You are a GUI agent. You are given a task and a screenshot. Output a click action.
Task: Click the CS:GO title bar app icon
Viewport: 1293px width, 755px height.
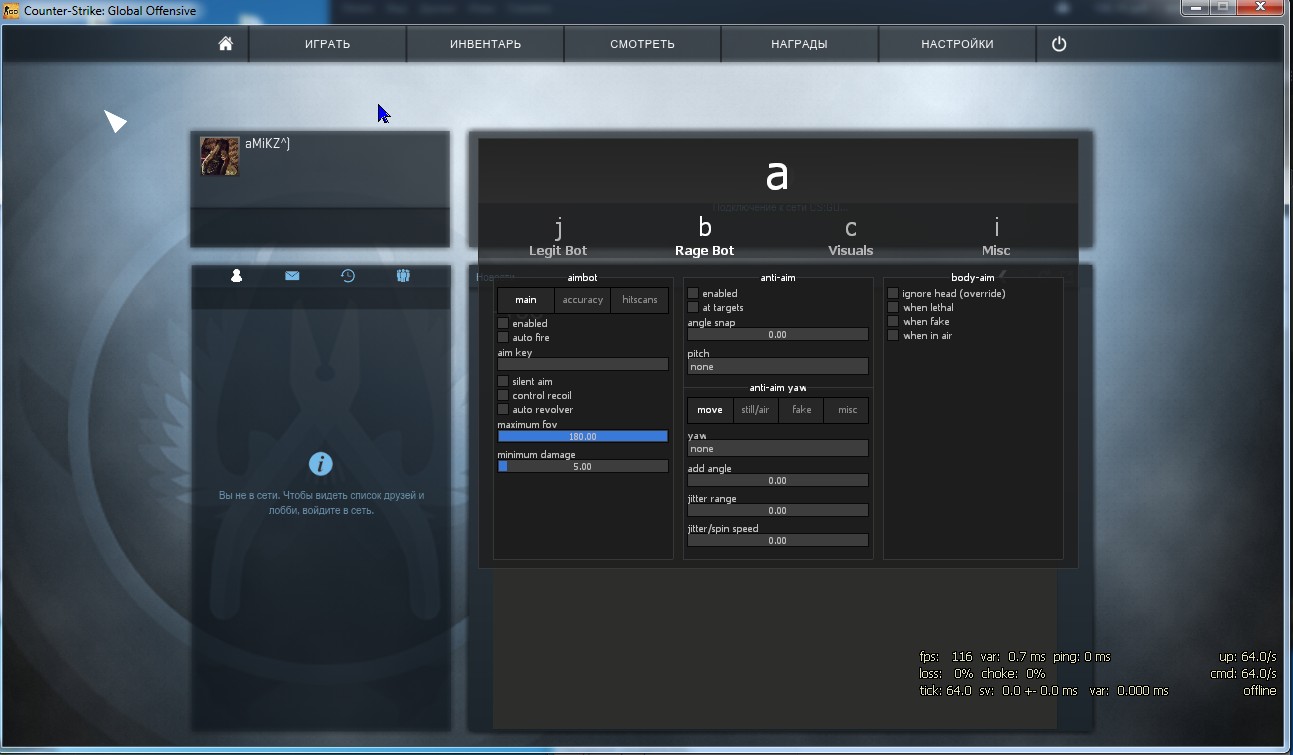point(12,10)
